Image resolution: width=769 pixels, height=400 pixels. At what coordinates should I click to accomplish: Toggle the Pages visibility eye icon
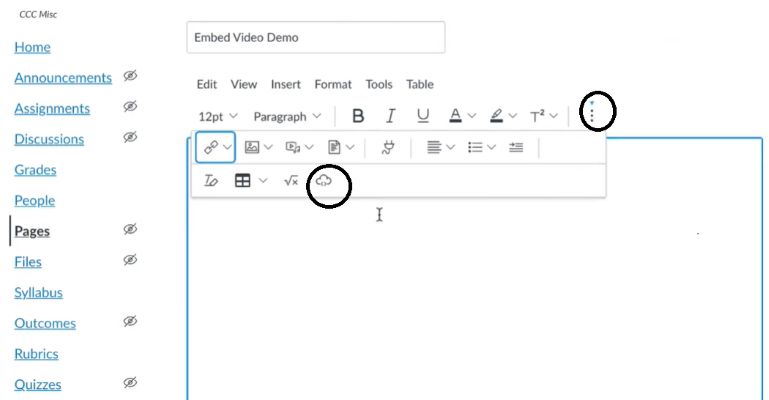[x=130, y=229]
